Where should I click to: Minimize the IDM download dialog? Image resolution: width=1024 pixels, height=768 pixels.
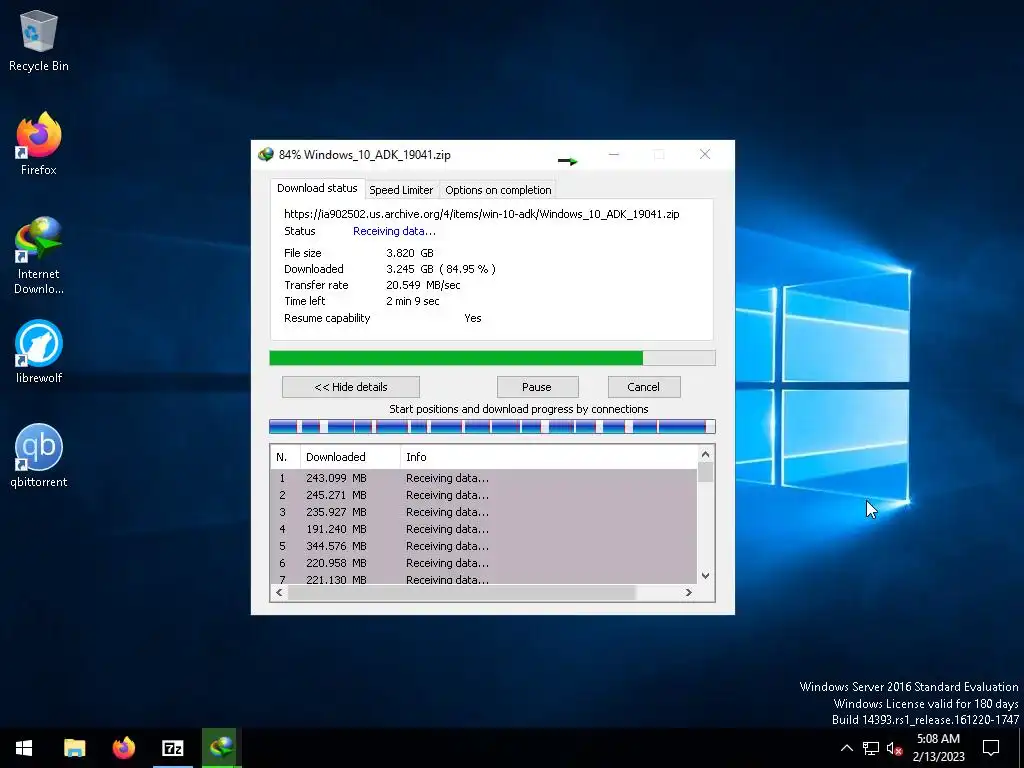click(x=614, y=155)
